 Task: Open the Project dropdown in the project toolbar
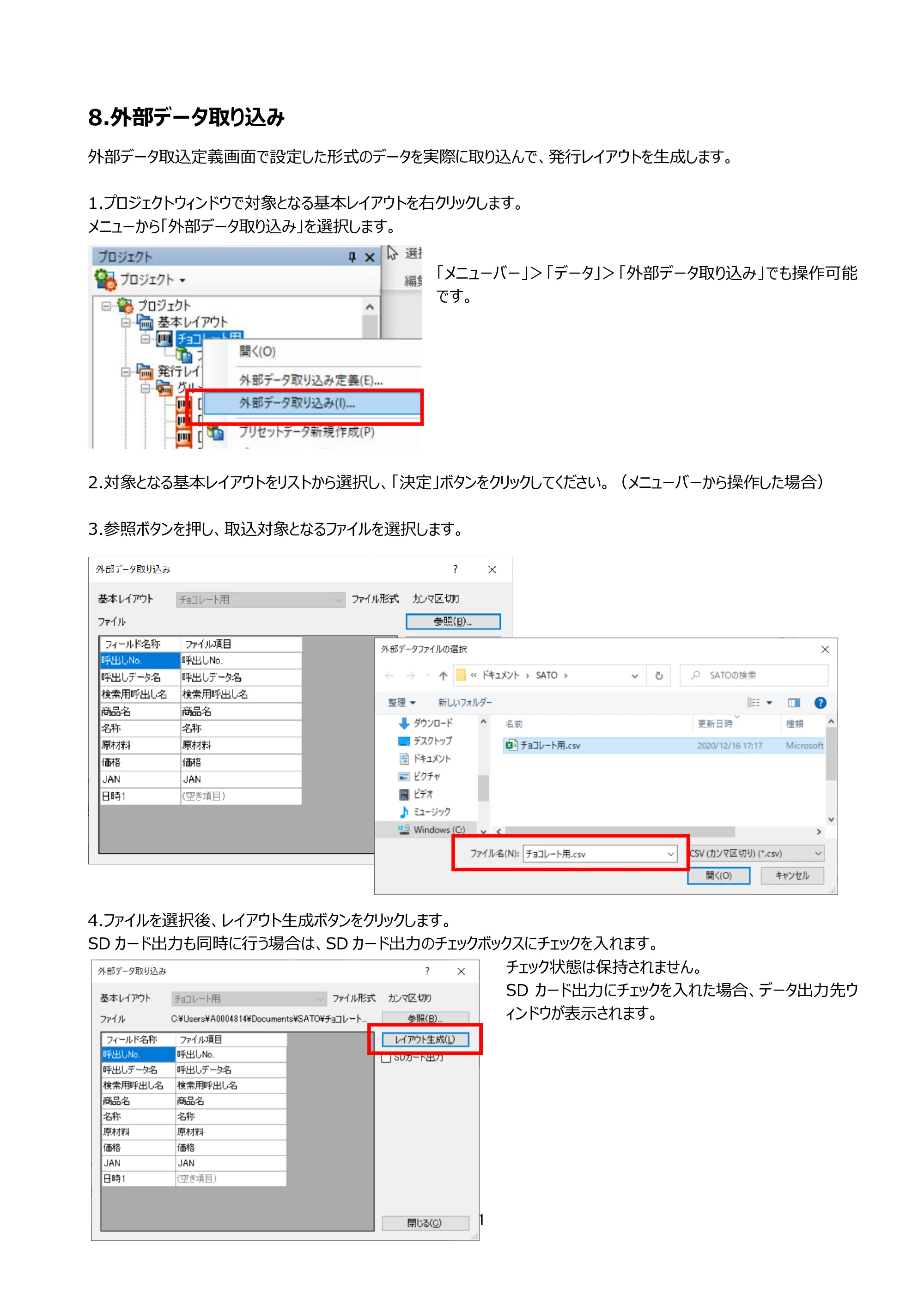click(153, 280)
